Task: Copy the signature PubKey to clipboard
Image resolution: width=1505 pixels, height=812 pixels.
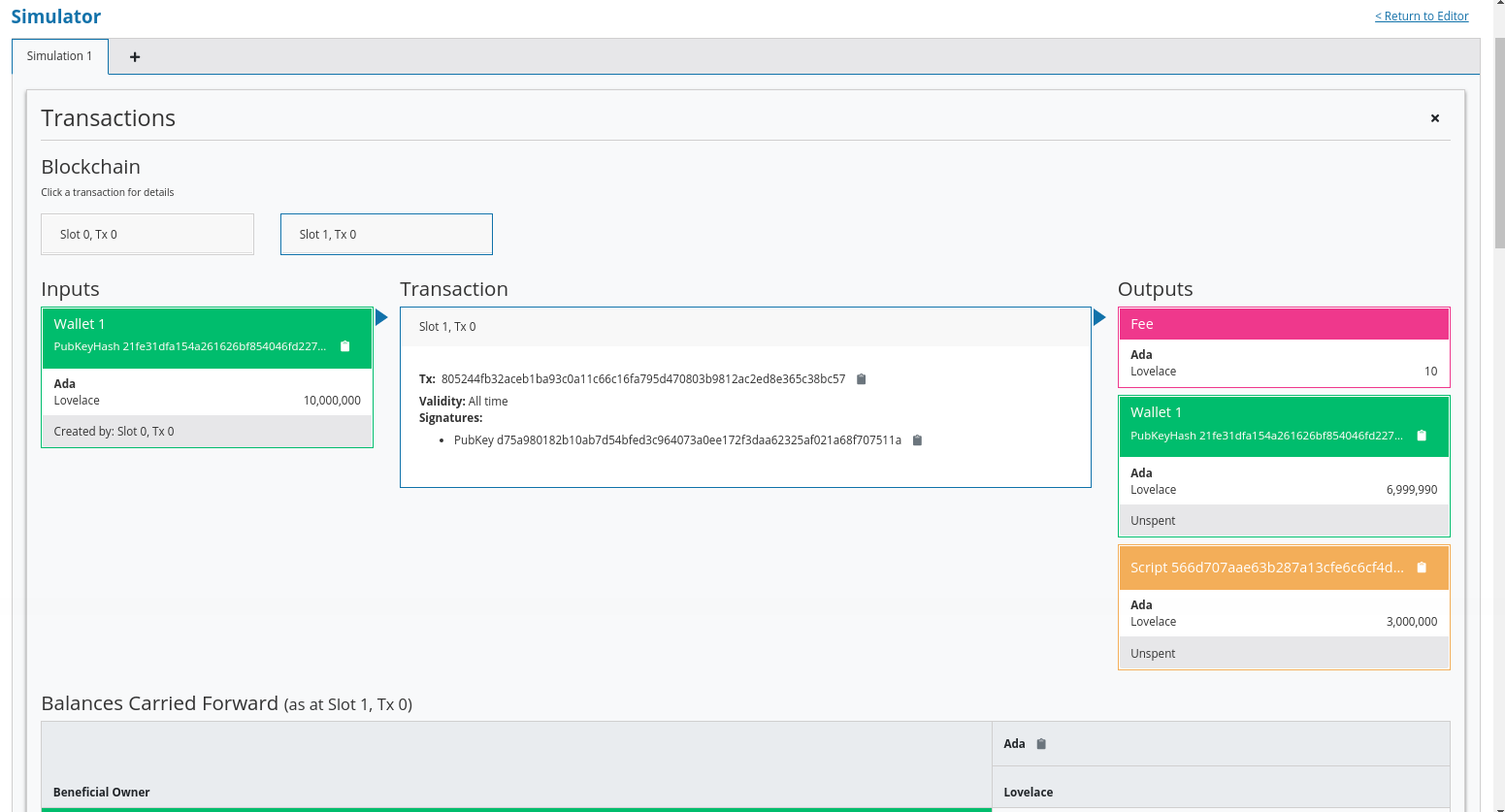Action: click(917, 440)
